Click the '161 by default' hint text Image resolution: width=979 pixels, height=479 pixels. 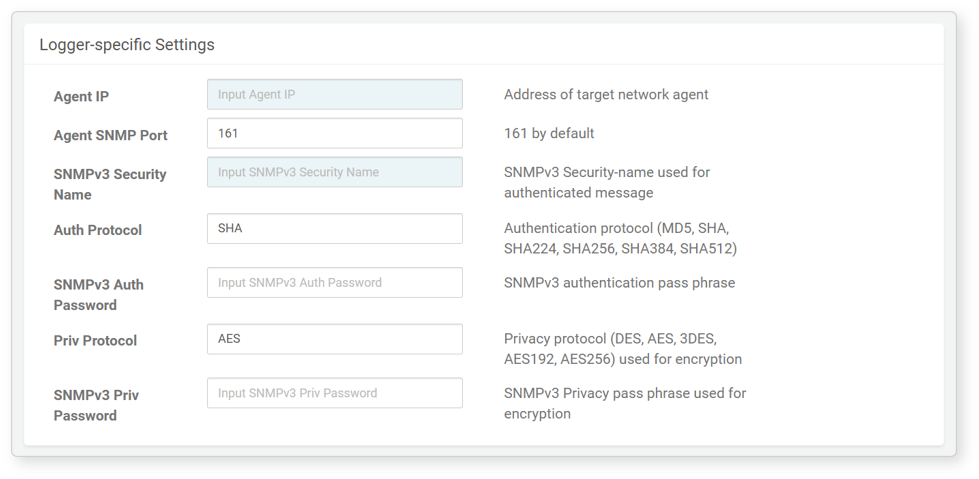[549, 134]
